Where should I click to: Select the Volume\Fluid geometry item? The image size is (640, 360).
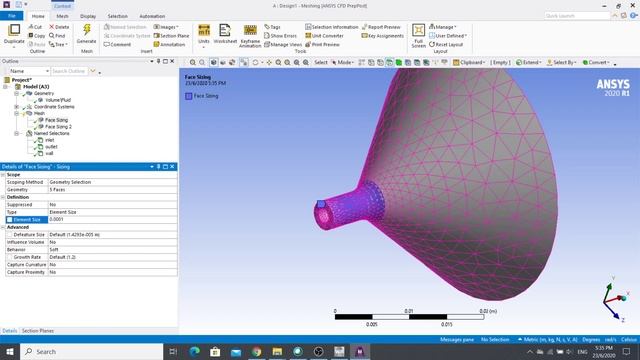58,100
